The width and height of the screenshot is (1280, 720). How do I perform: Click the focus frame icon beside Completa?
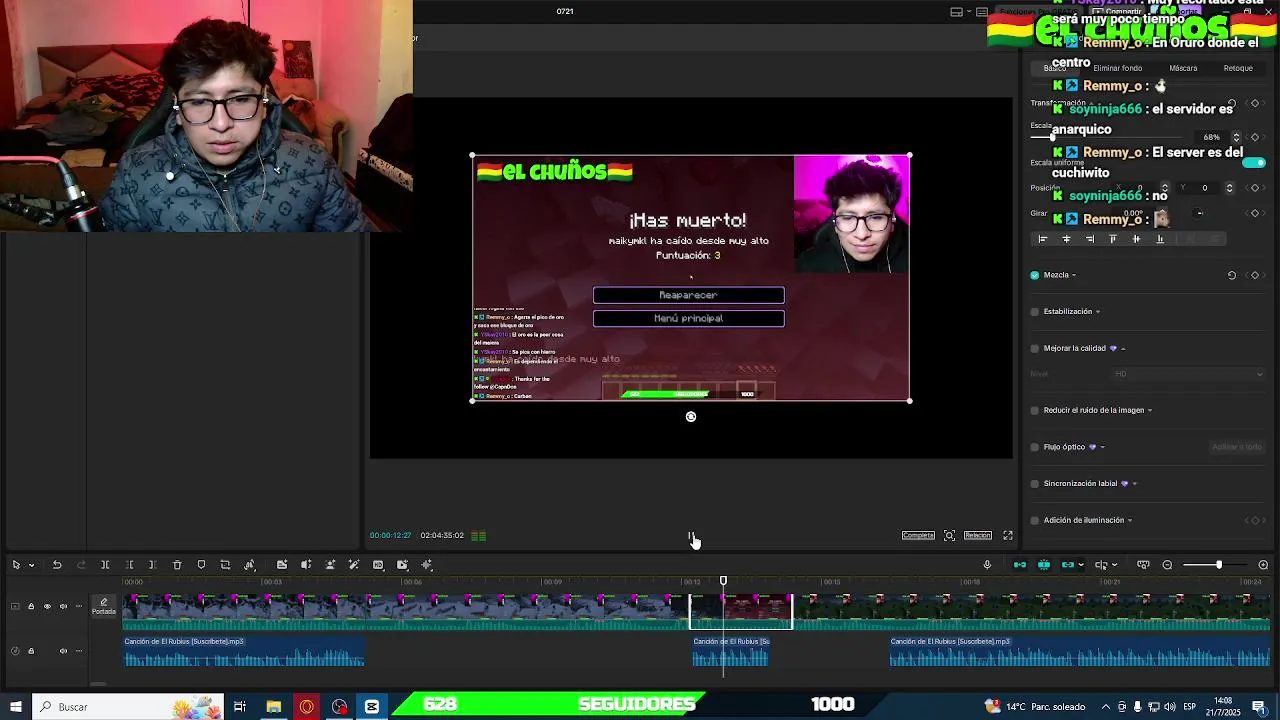(x=950, y=535)
